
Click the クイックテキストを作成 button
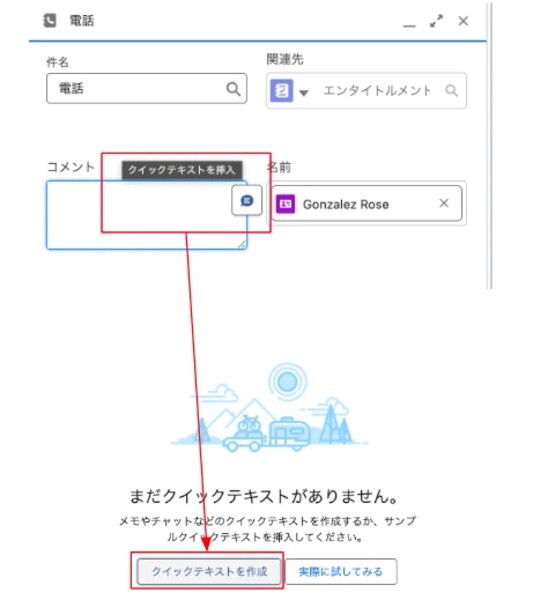tap(209, 572)
